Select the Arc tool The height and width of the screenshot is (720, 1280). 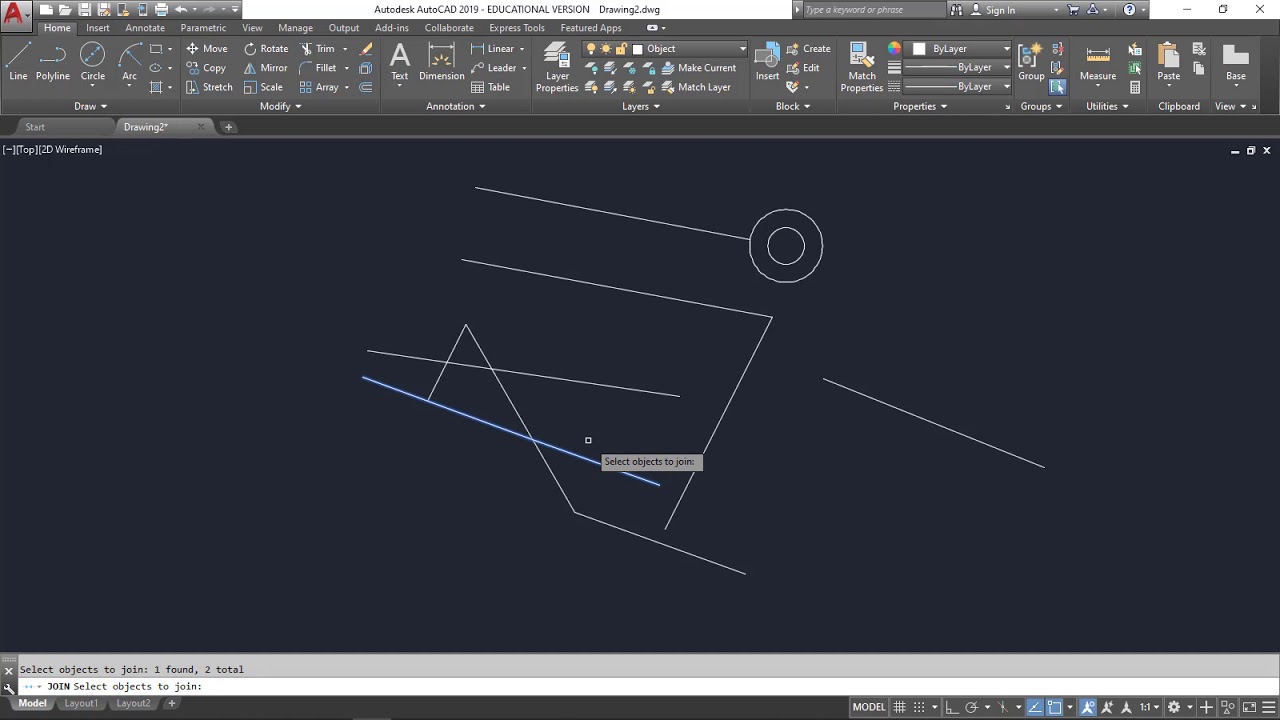tap(129, 61)
